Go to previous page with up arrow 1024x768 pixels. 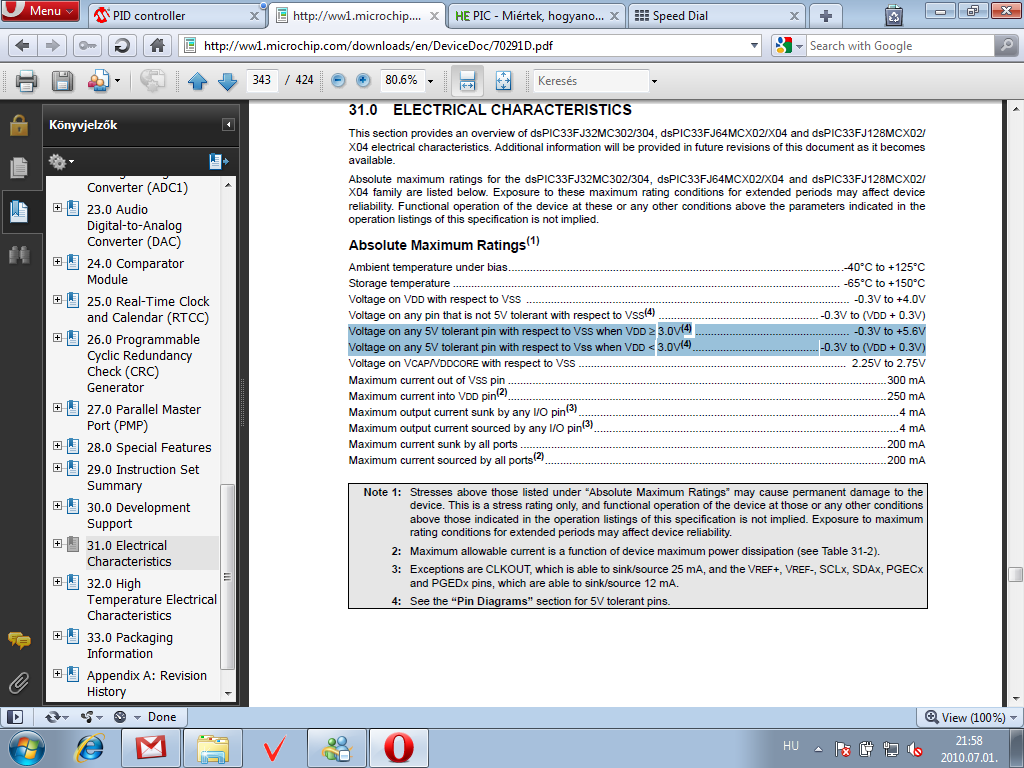tap(197, 81)
